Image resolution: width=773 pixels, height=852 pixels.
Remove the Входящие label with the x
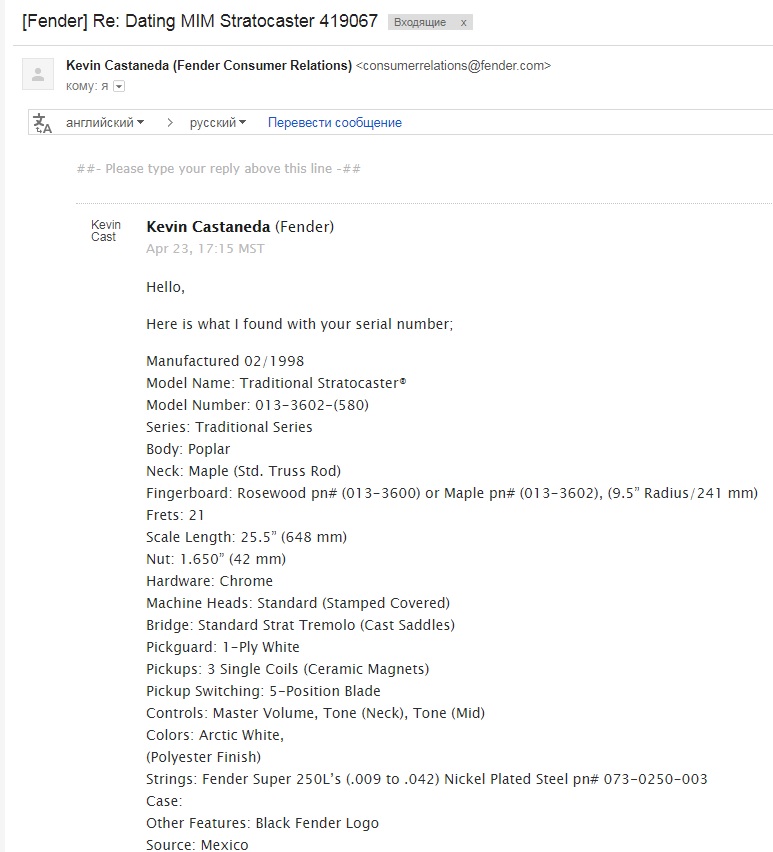(x=463, y=22)
